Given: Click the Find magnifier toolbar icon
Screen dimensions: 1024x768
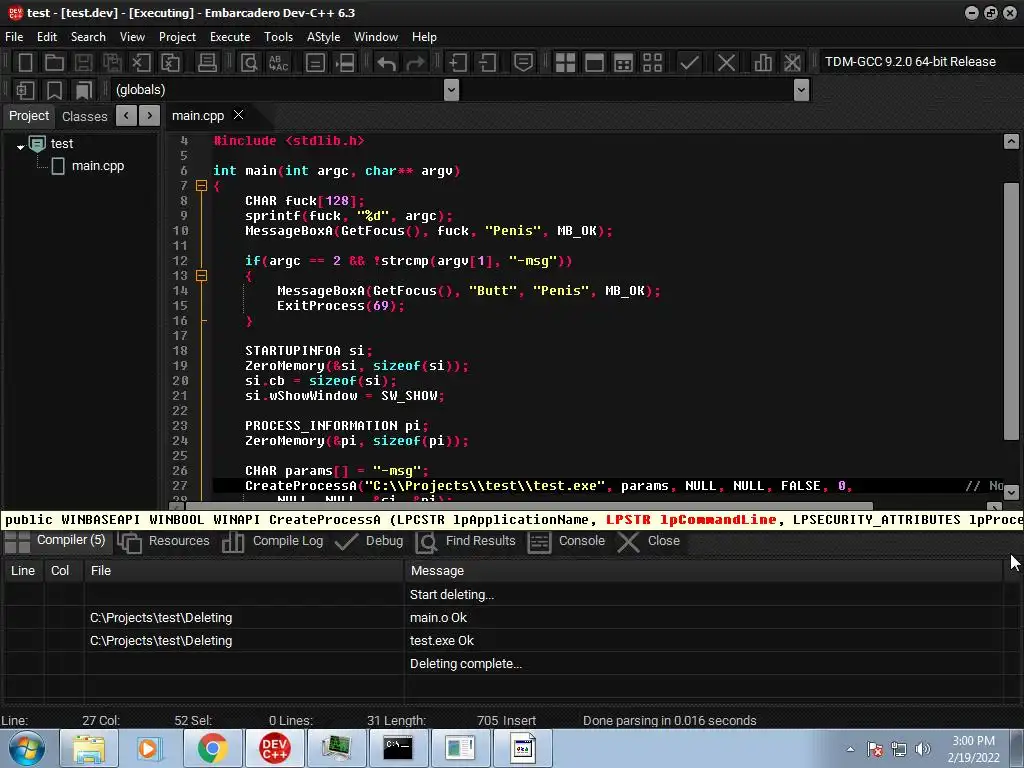Looking at the screenshot, I should [249, 63].
